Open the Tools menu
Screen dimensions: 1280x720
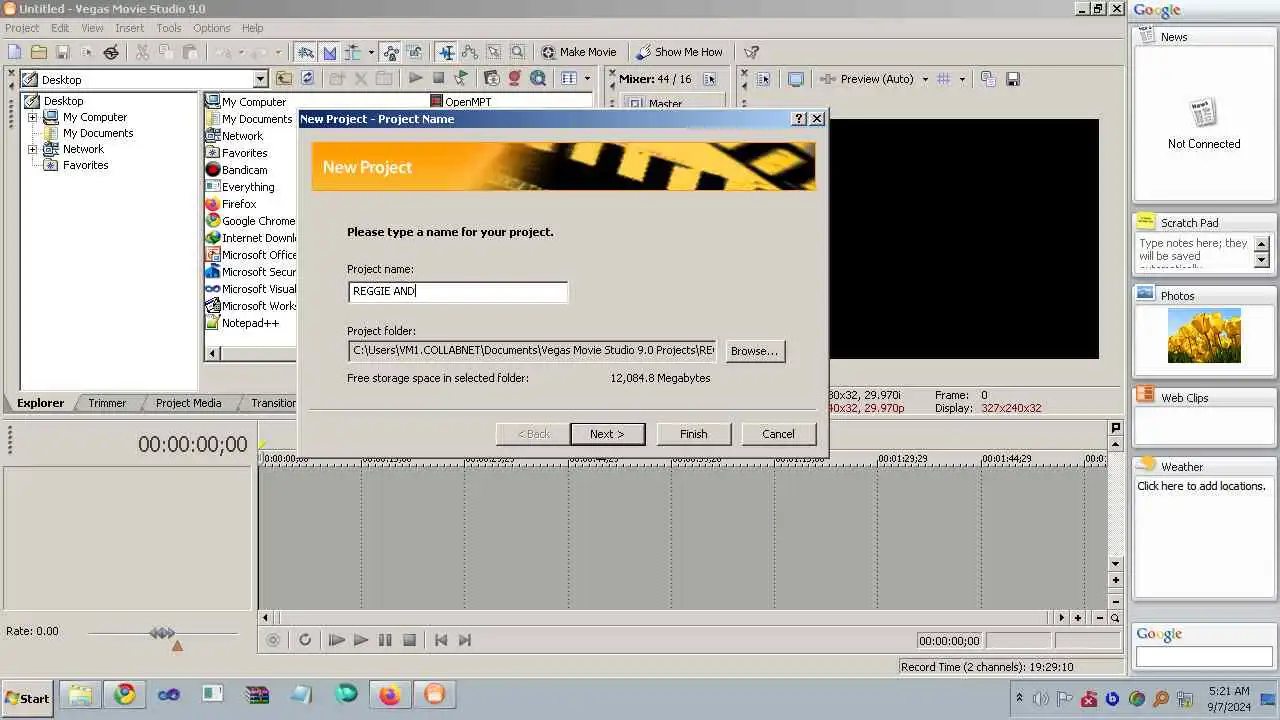point(168,28)
